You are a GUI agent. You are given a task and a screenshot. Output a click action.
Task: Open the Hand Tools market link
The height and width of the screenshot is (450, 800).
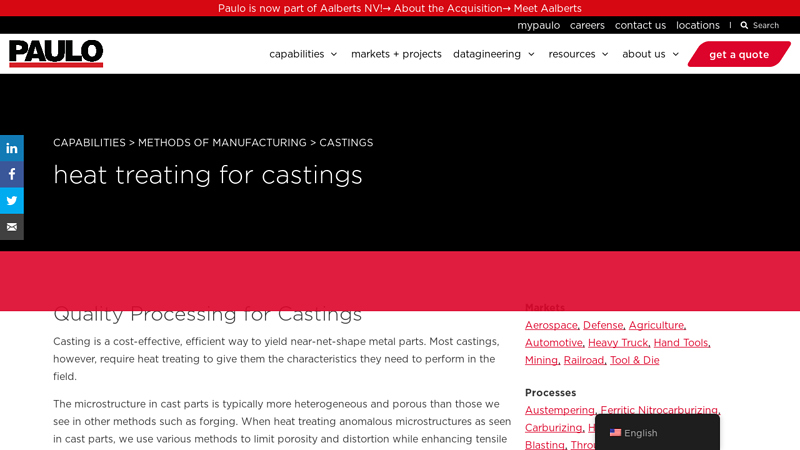pos(681,343)
